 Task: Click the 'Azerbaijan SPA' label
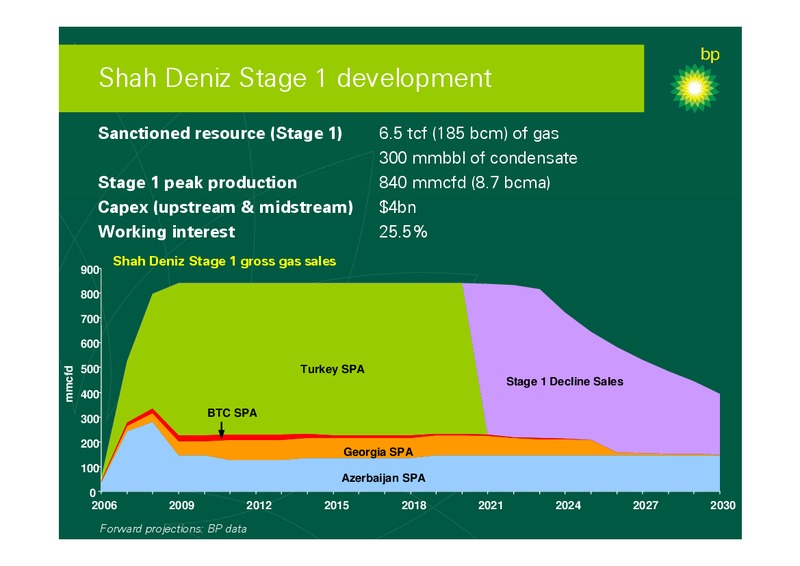(x=383, y=478)
